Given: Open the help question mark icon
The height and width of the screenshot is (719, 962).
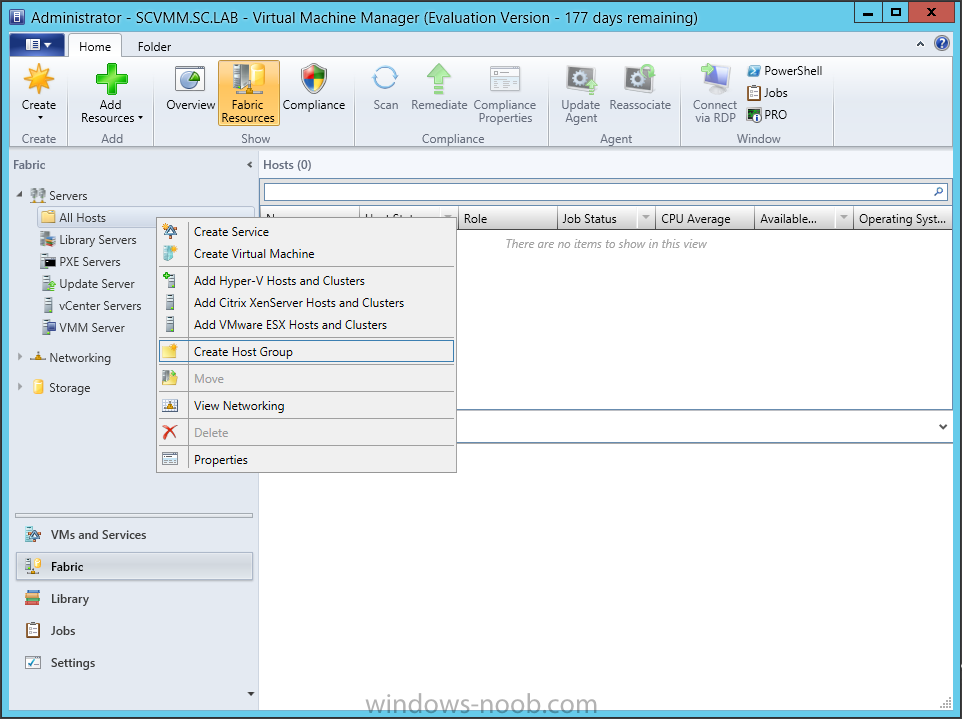Looking at the screenshot, I should (x=941, y=44).
